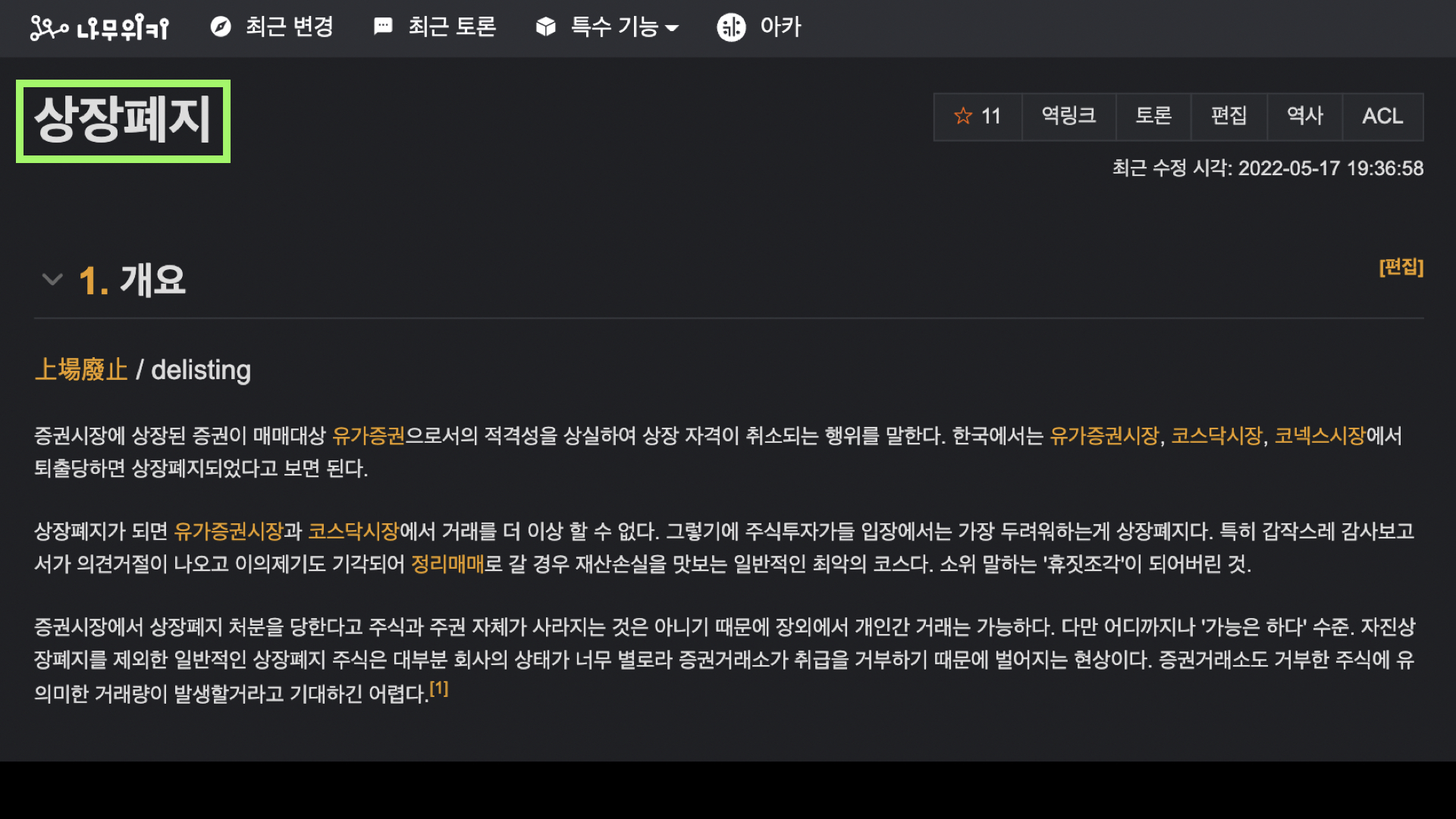Click the 1. section number link
Image resolution: width=1456 pixels, height=819 pixels.
[93, 281]
